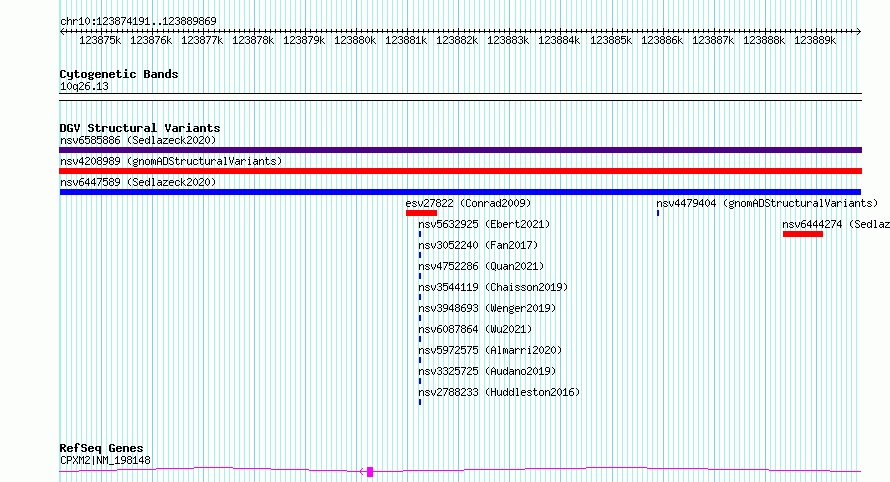
Task: Select the red nsv6444274 variant bar
Action: [x=803, y=234]
